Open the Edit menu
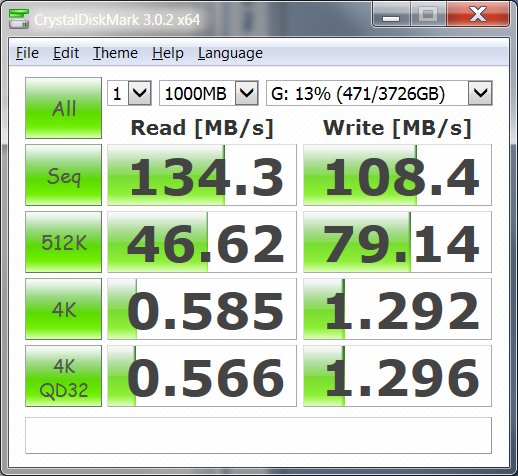The width and height of the screenshot is (518, 476). [66, 53]
